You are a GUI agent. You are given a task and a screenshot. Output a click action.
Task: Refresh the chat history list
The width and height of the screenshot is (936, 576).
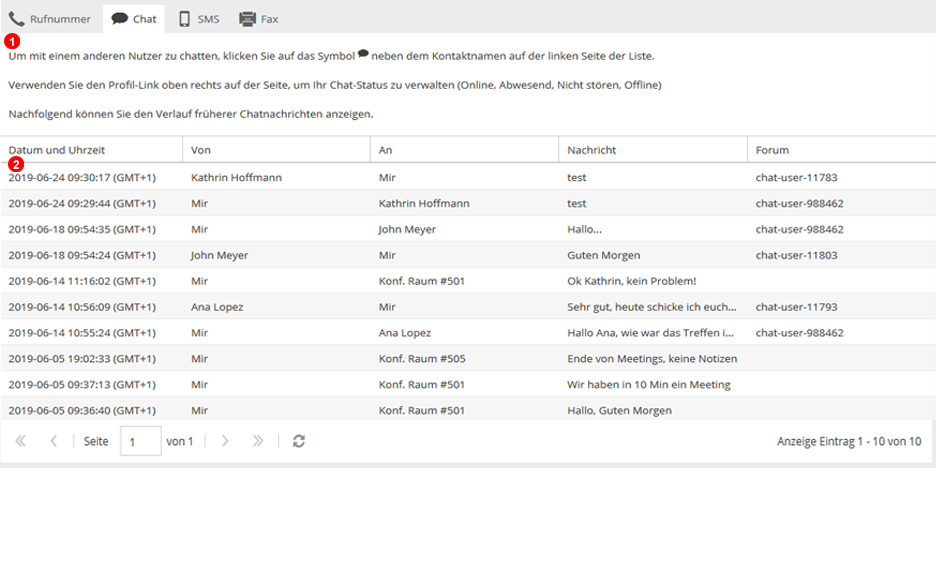(298, 441)
